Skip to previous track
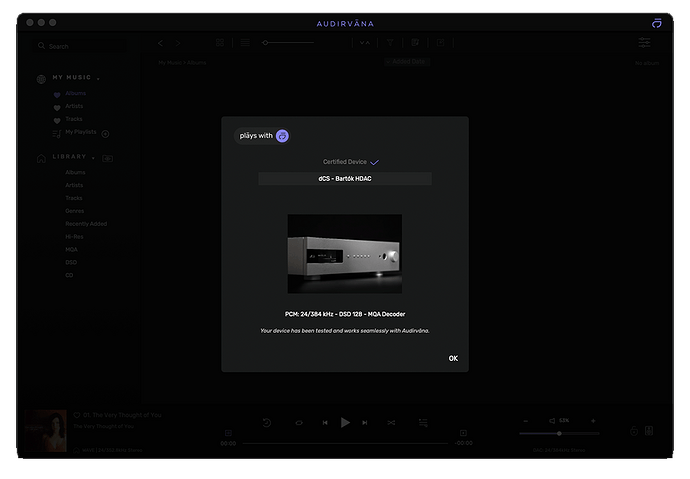Viewport: 690px width, 479px height. 325,423
